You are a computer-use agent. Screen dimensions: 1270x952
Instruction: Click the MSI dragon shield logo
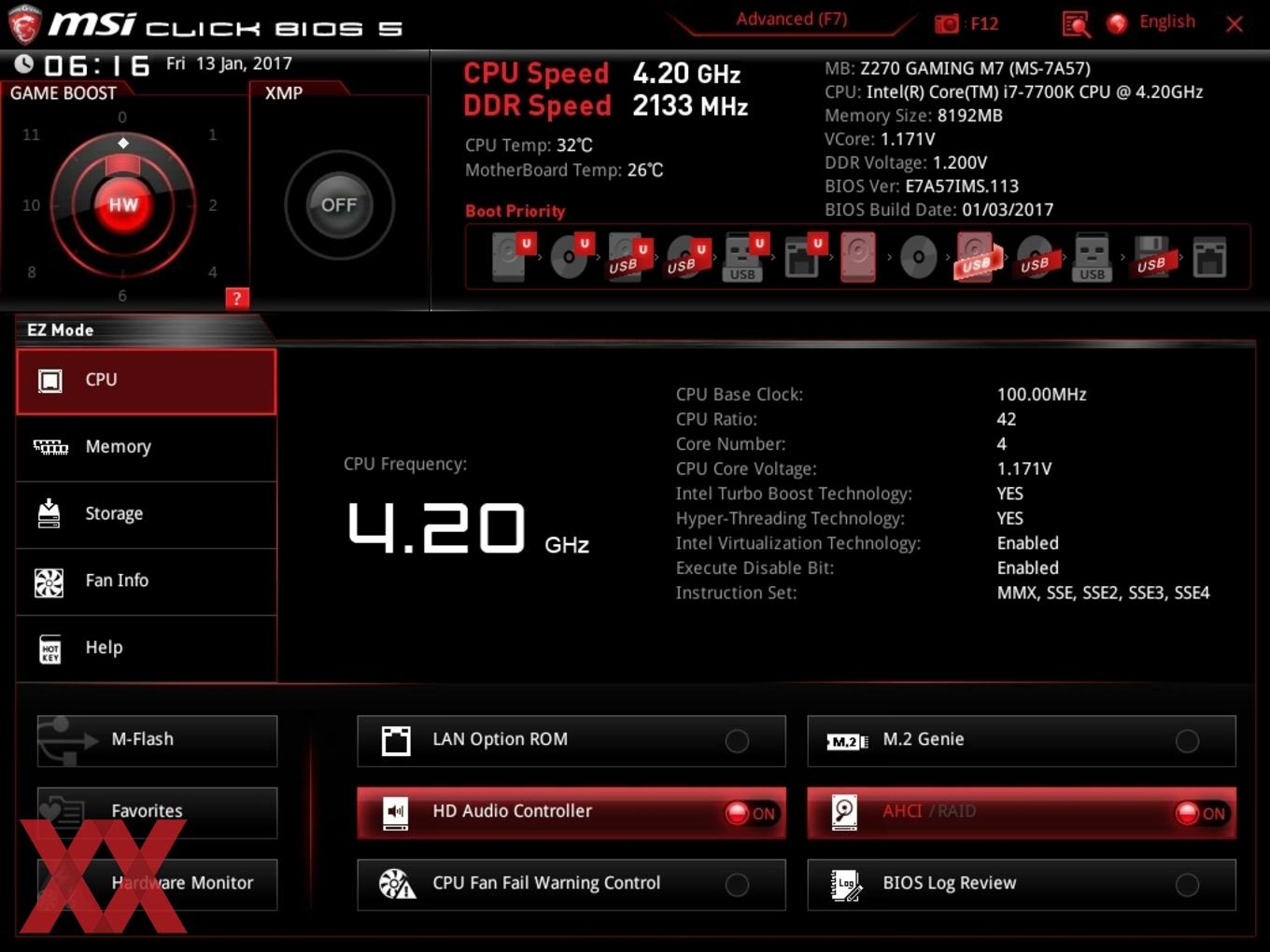click(x=24, y=24)
